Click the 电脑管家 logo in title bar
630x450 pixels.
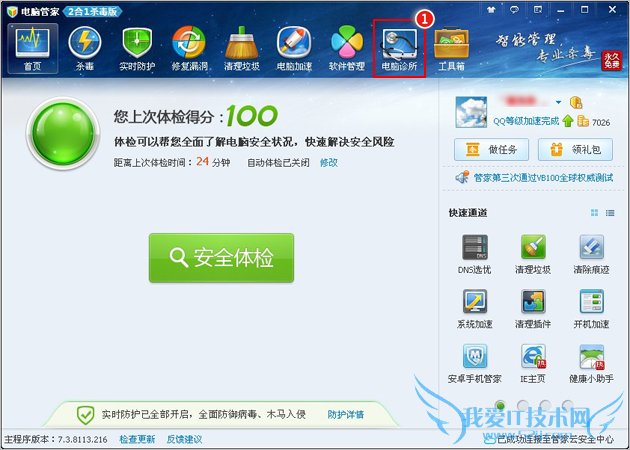pos(12,11)
